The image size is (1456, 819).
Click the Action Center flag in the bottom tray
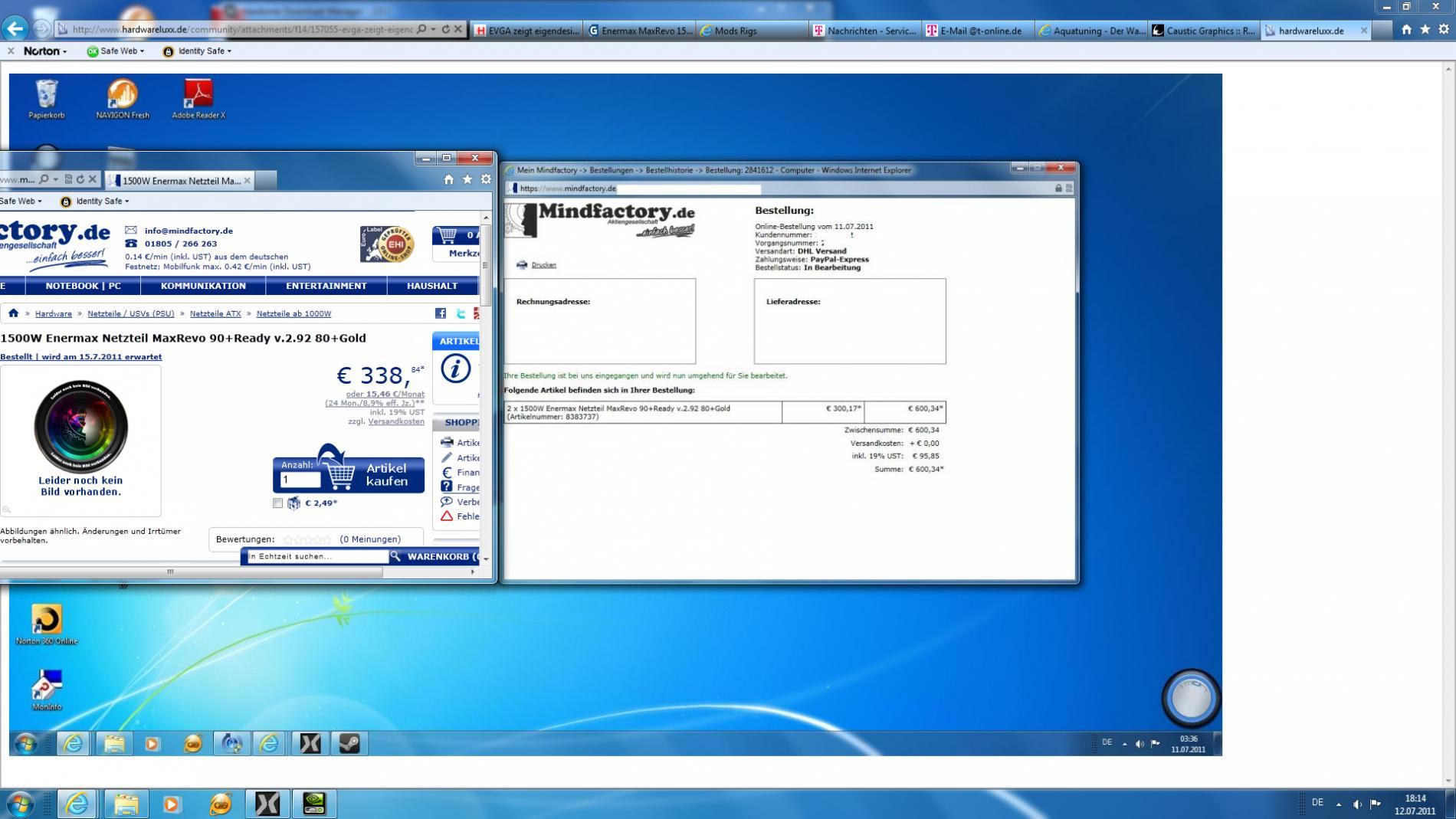(x=1376, y=804)
